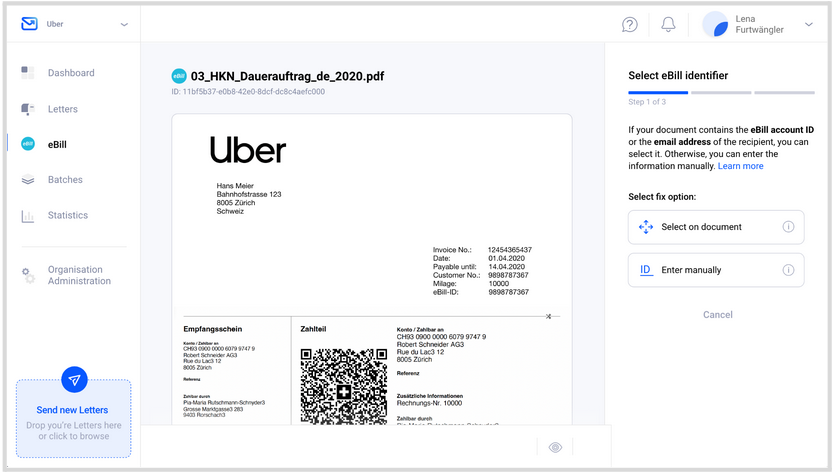Viewport: 834px width, 474px height.
Task: Click the Select eBill identifier heading
Action: (x=678, y=76)
